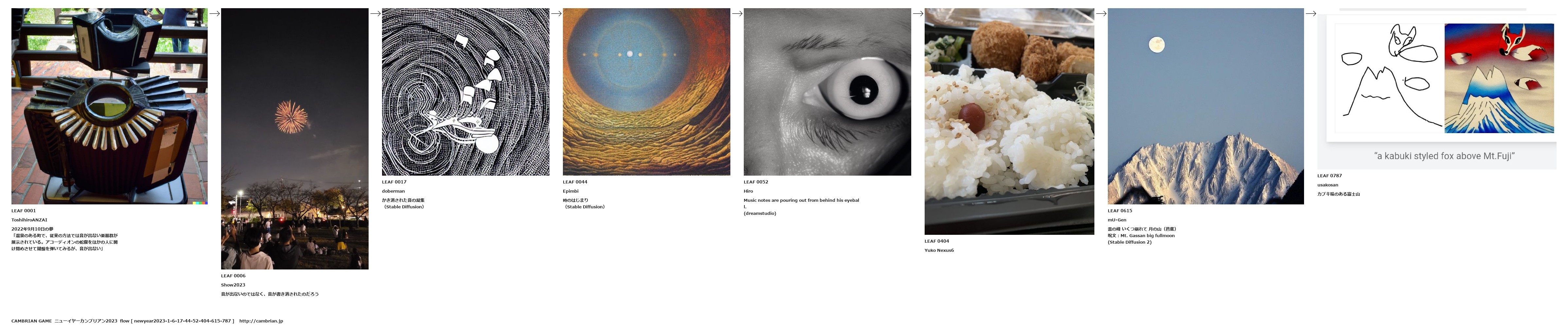The height and width of the screenshot is (329, 1568).
Task: Click the author name ToshihiroANZAI
Action: pos(29,220)
